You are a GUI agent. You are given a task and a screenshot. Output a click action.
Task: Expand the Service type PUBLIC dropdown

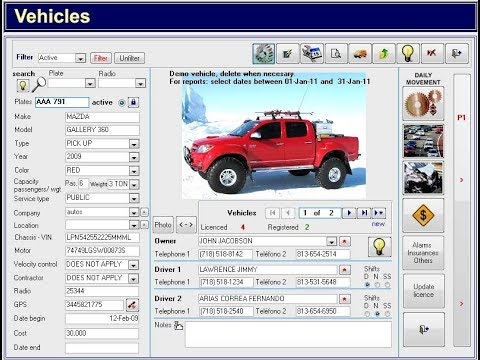tap(134, 198)
